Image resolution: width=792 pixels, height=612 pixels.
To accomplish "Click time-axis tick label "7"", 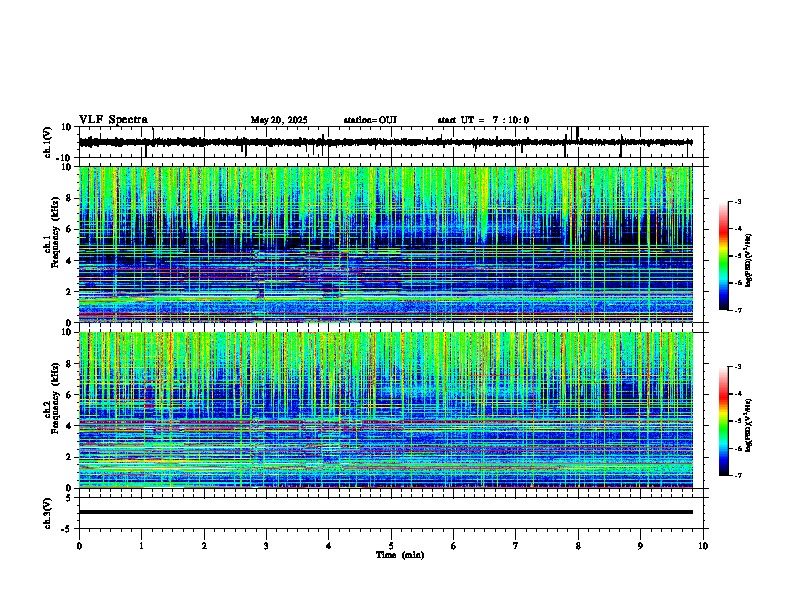I will click(x=516, y=546).
